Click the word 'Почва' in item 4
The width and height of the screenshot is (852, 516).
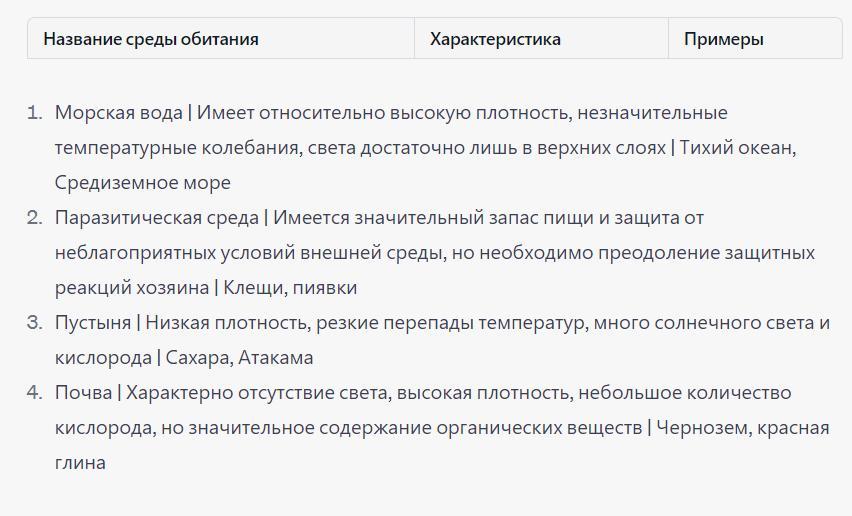point(83,393)
